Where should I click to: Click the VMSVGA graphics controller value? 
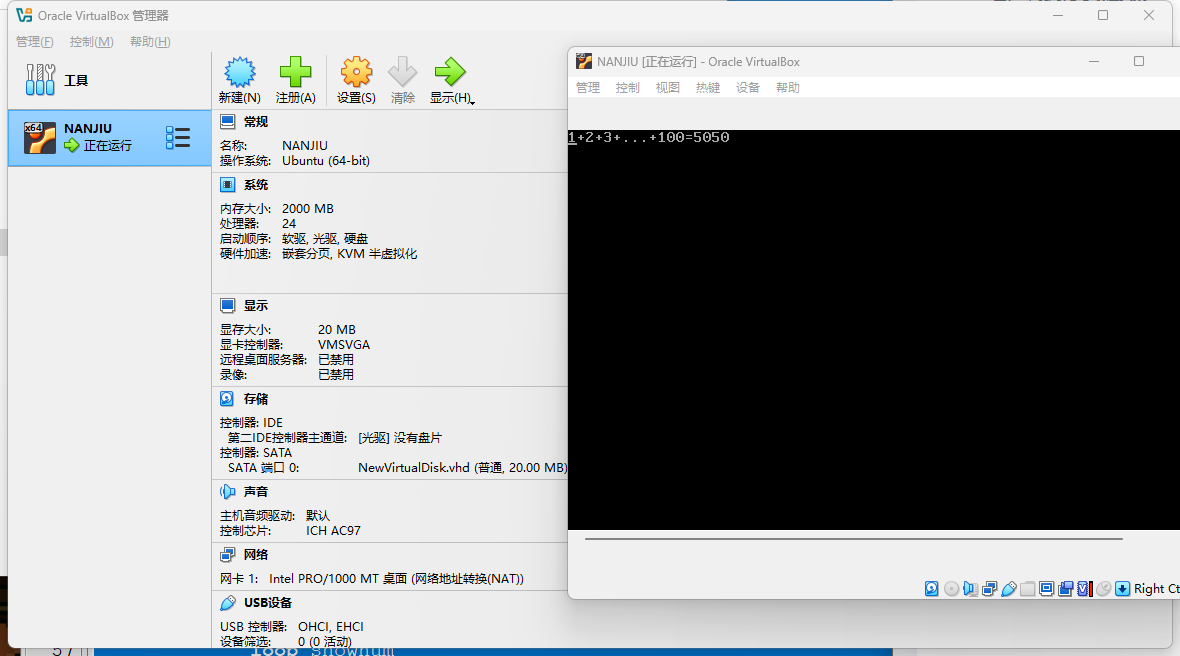tap(344, 345)
